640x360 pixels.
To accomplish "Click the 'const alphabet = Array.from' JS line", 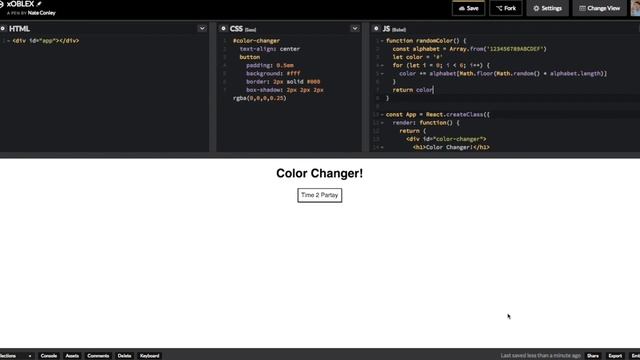I will [x=469, y=49].
